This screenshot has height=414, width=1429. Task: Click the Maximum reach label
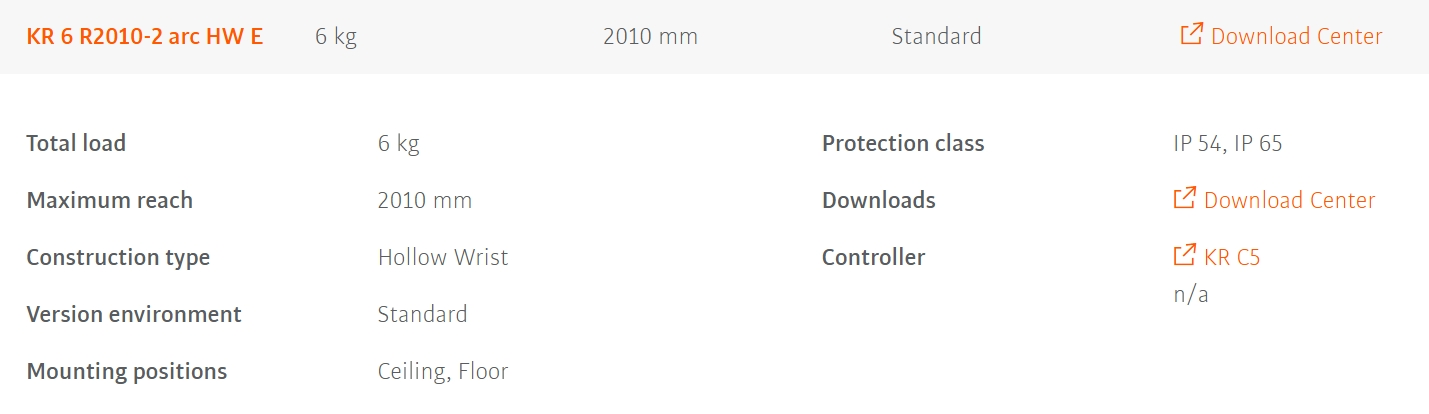109,201
